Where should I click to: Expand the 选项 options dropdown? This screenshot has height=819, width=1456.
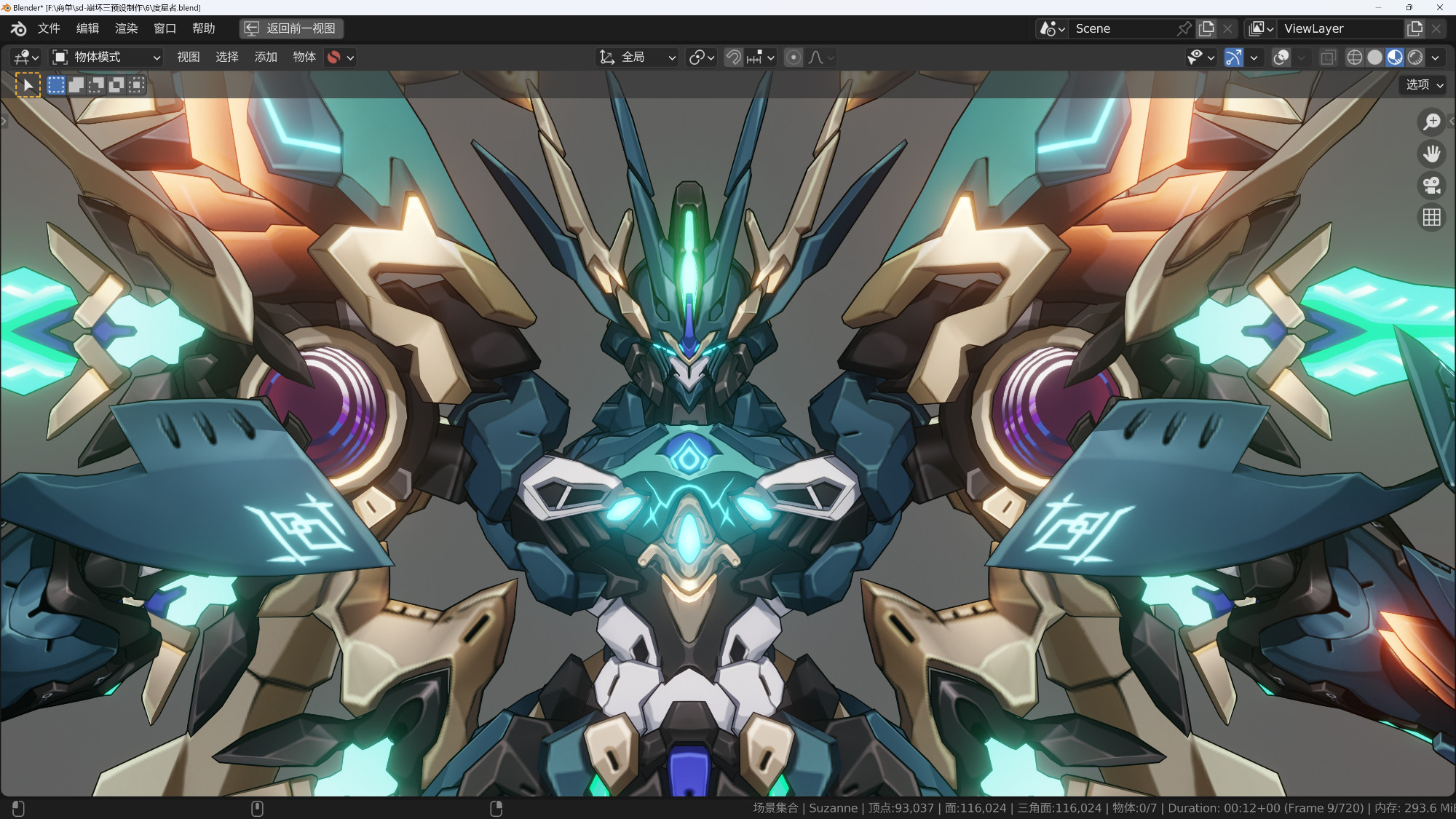pyautogui.click(x=1423, y=85)
